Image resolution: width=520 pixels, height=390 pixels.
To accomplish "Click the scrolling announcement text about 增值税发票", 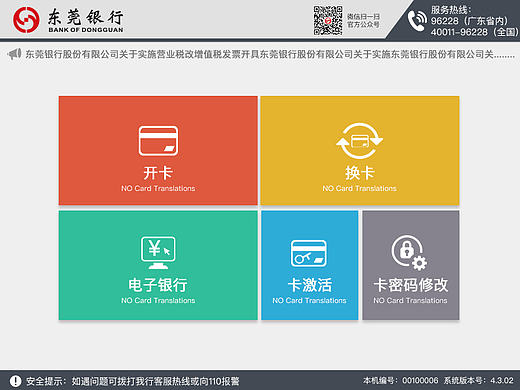I will point(270,54).
